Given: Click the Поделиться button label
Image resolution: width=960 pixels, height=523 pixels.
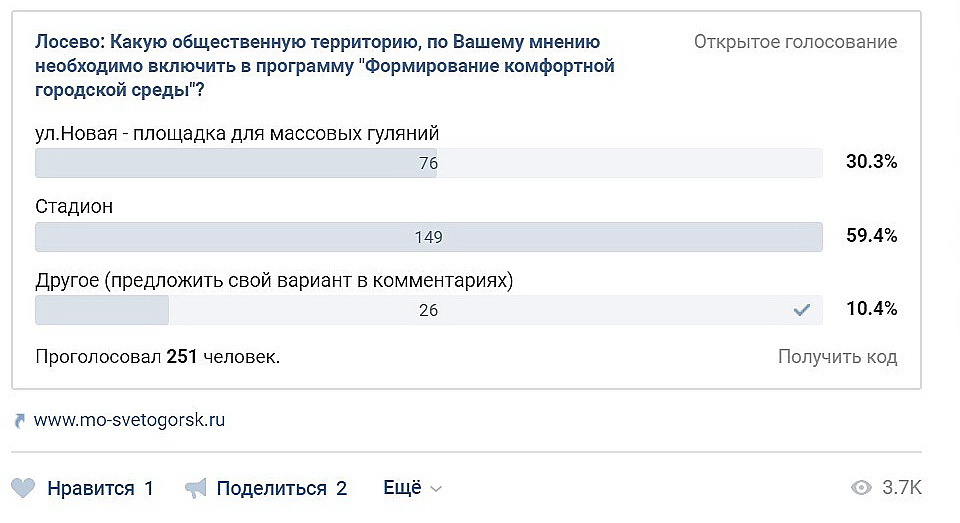Looking at the screenshot, I should click(272, 488).
